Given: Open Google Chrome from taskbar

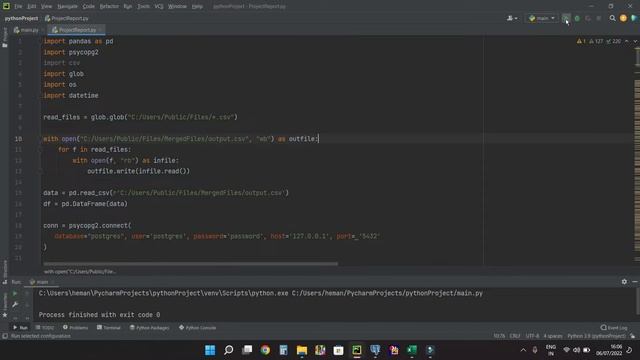Looking at the screenshot, I should (x=265, y=350).
